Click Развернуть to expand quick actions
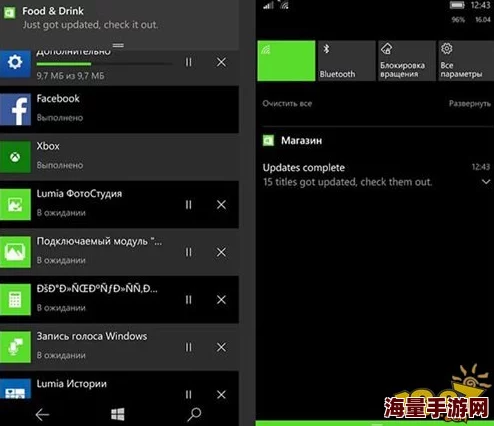Screen dimensions: 494x426 pyautogui.click(x=470, y=103)
